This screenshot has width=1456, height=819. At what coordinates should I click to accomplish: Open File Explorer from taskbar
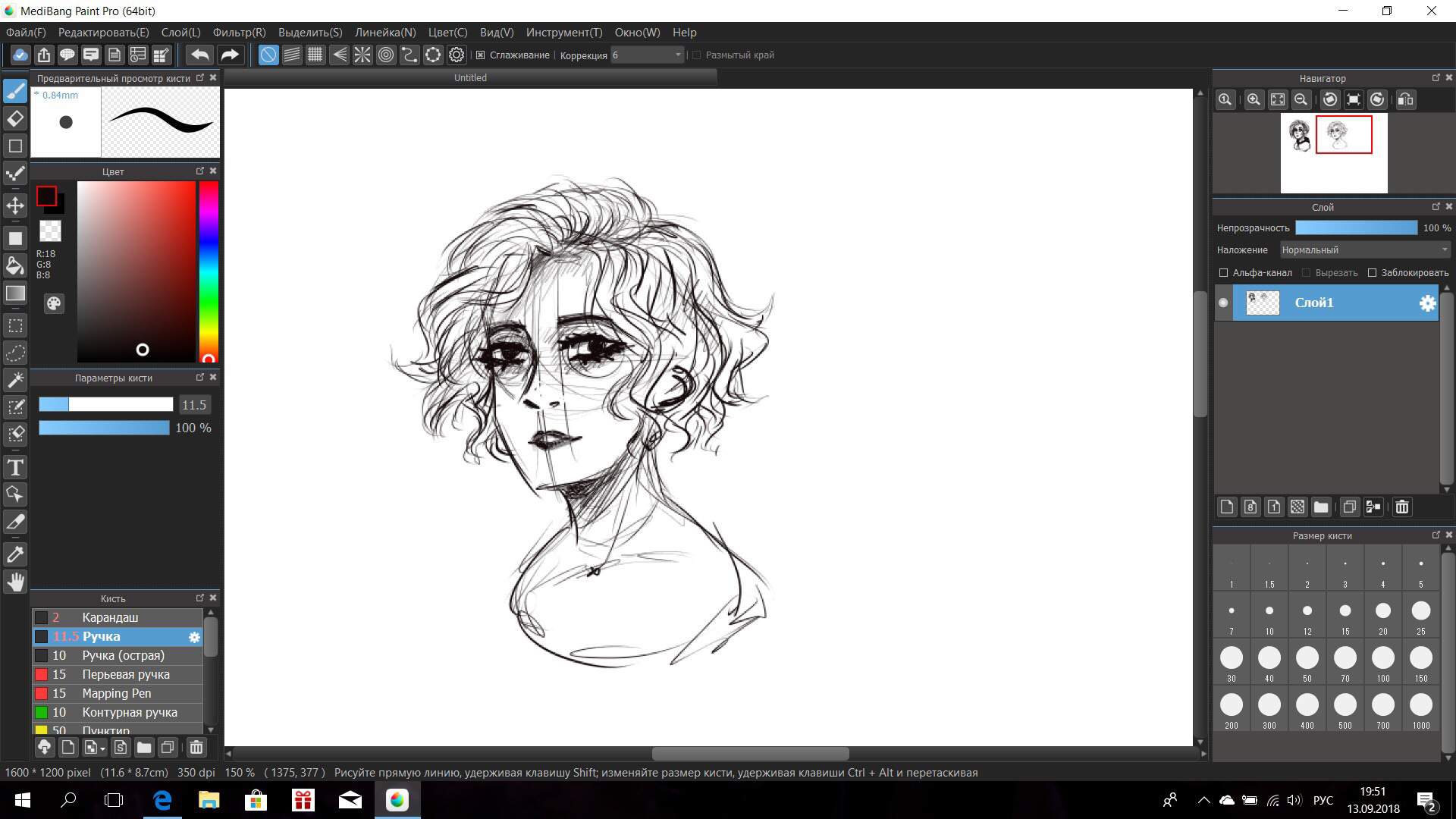pyautogui.click(x=209, y=800)
